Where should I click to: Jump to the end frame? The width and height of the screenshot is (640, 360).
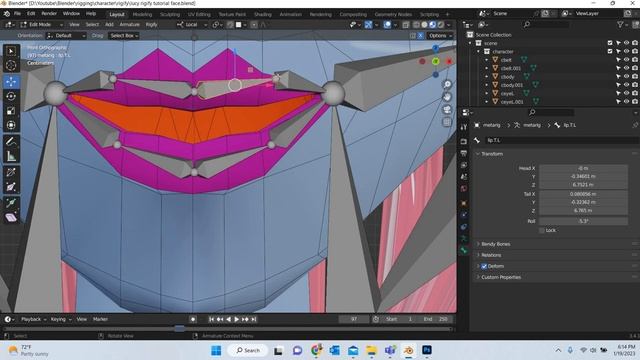pyautogui.click(x=254, y=320)
